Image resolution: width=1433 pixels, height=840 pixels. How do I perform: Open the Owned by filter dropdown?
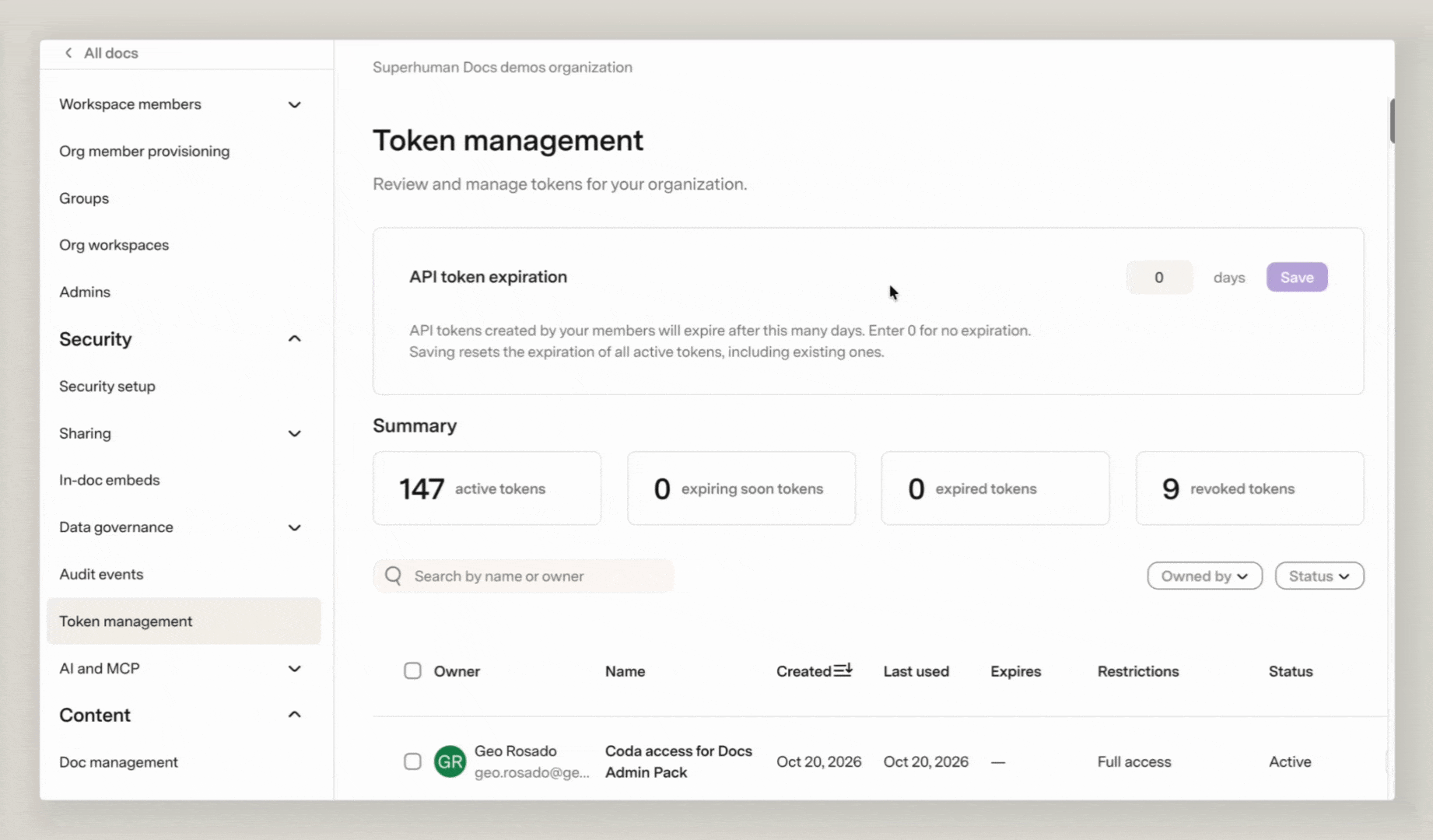coord(1204,576)
